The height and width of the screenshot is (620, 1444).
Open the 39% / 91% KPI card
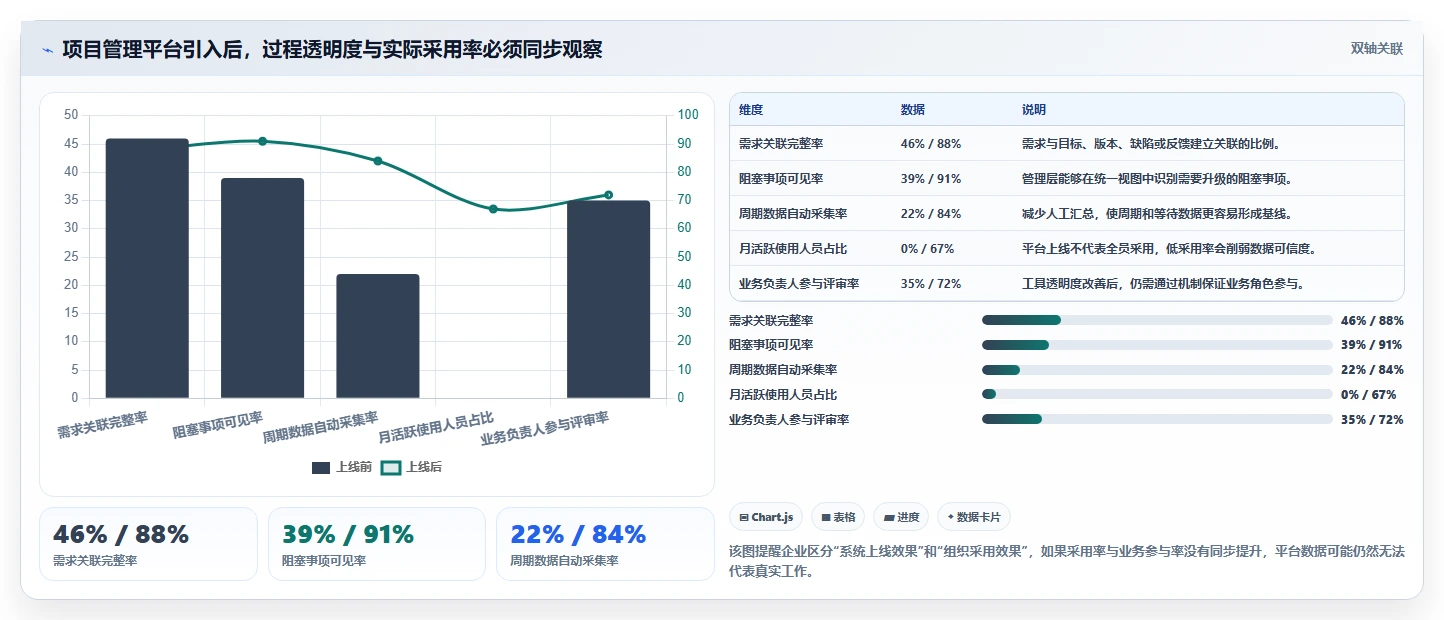(x=377, y=544)
